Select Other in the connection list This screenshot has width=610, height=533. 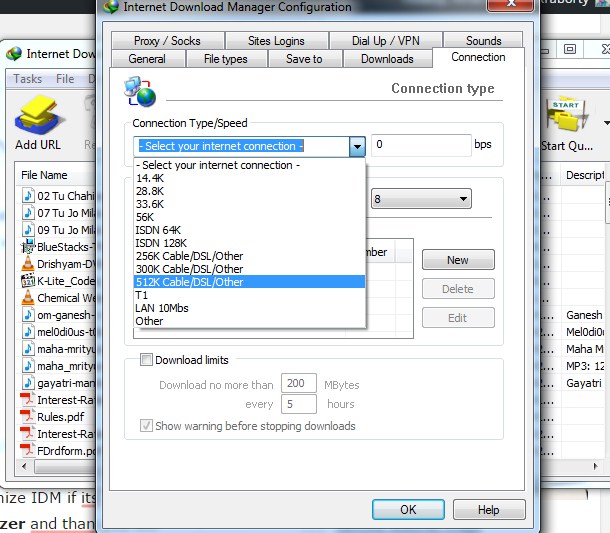249,321
